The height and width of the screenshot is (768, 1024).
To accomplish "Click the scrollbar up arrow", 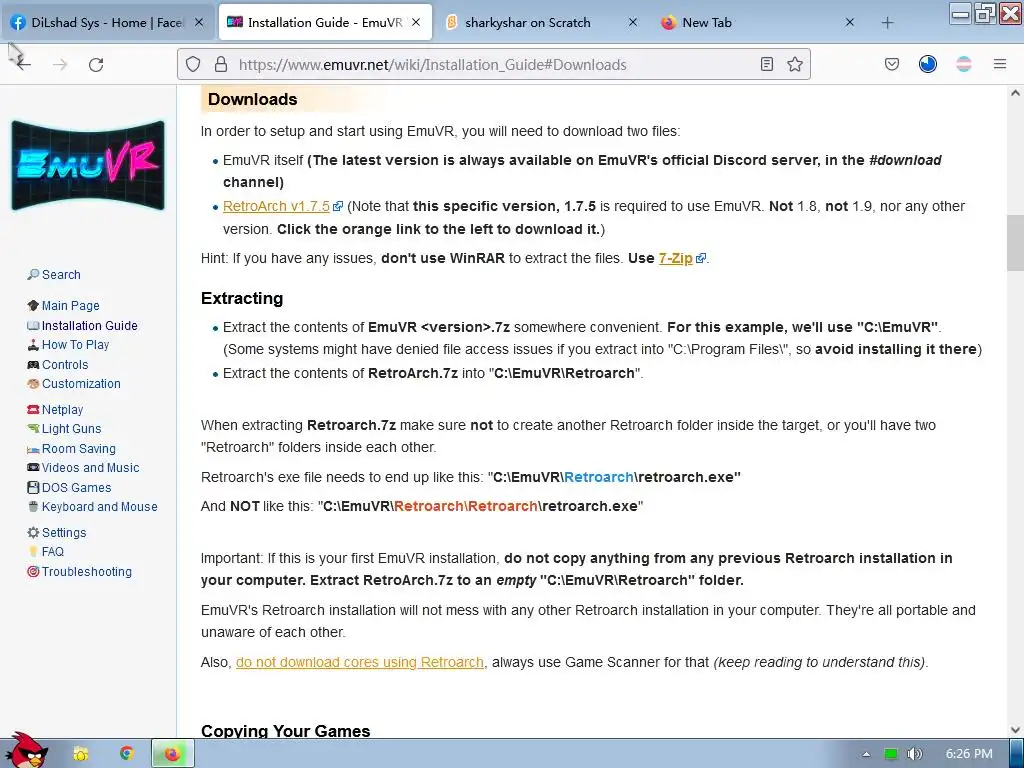I will (1015, 93).
